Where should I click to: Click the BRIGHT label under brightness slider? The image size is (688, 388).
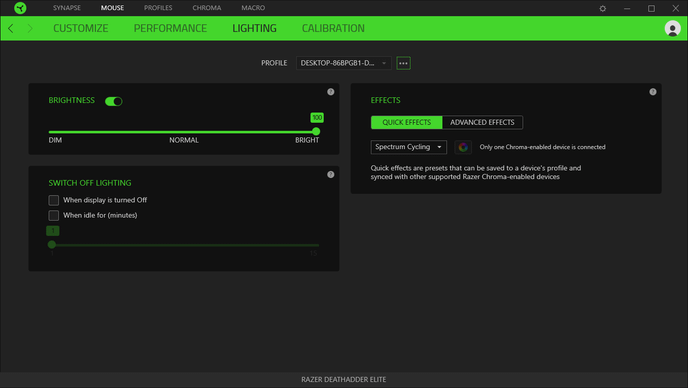[307, 140]
